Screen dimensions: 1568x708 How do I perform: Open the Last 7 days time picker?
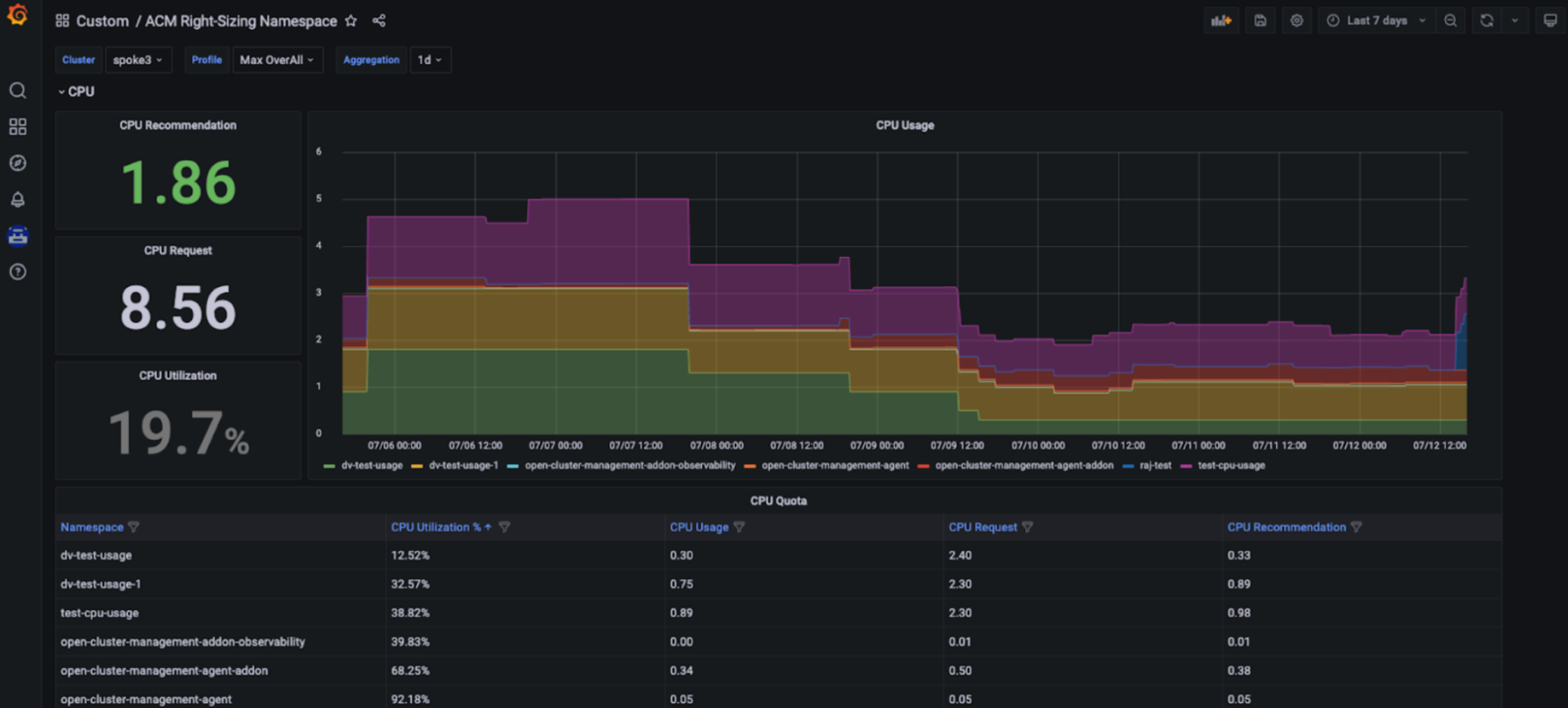(x=1376, y=21)
